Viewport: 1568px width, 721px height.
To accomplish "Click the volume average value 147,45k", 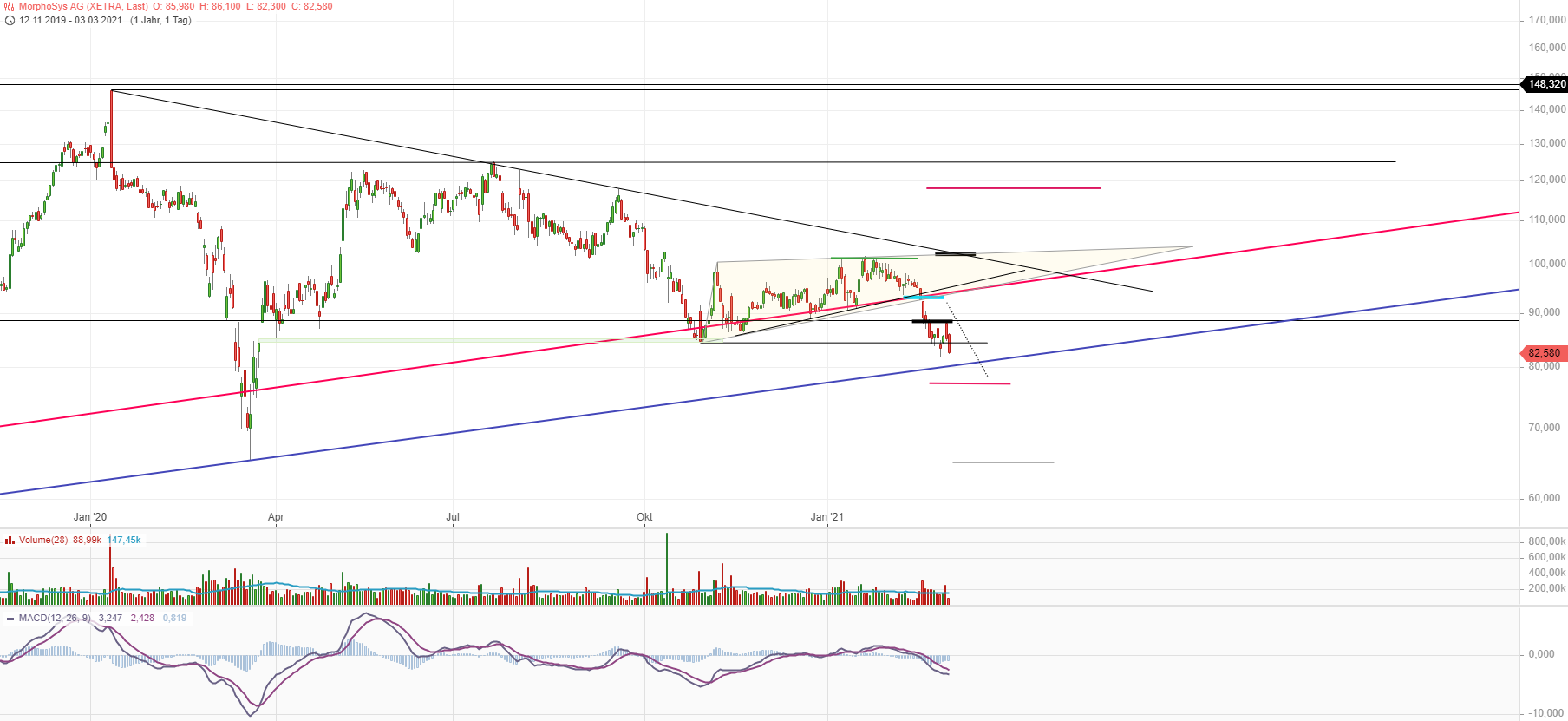I will [124, 540].
